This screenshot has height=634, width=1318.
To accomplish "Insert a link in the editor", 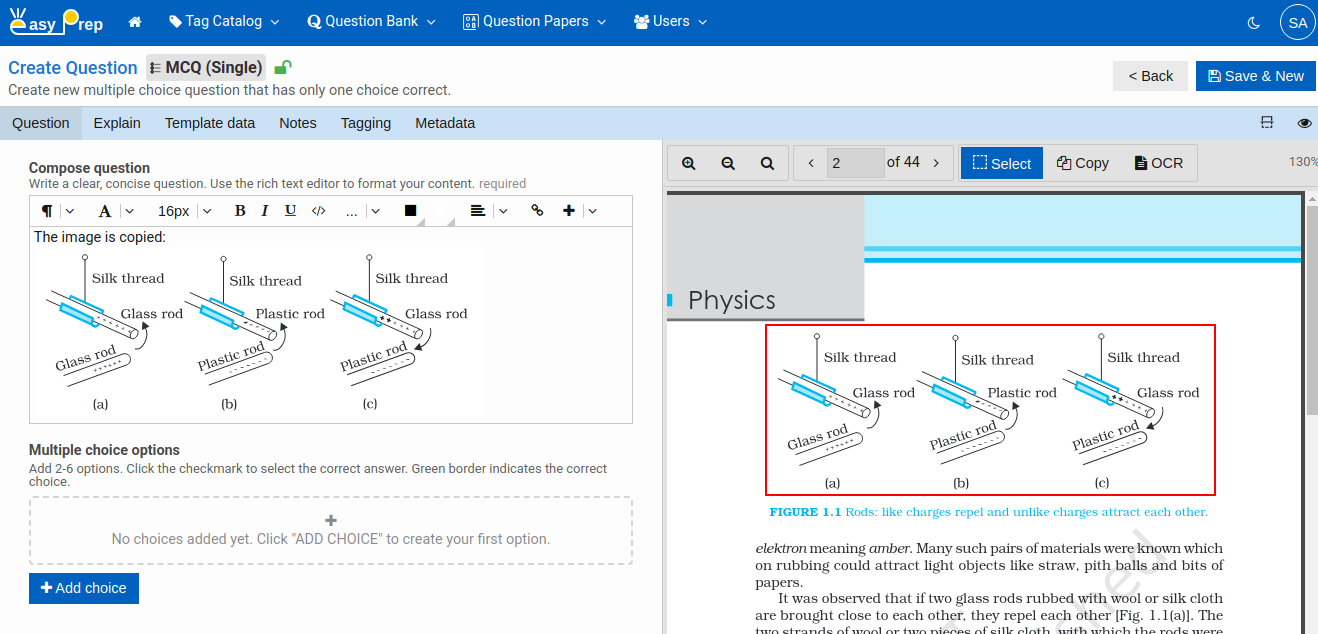I will pyautogui.click(x=537, y=211).
